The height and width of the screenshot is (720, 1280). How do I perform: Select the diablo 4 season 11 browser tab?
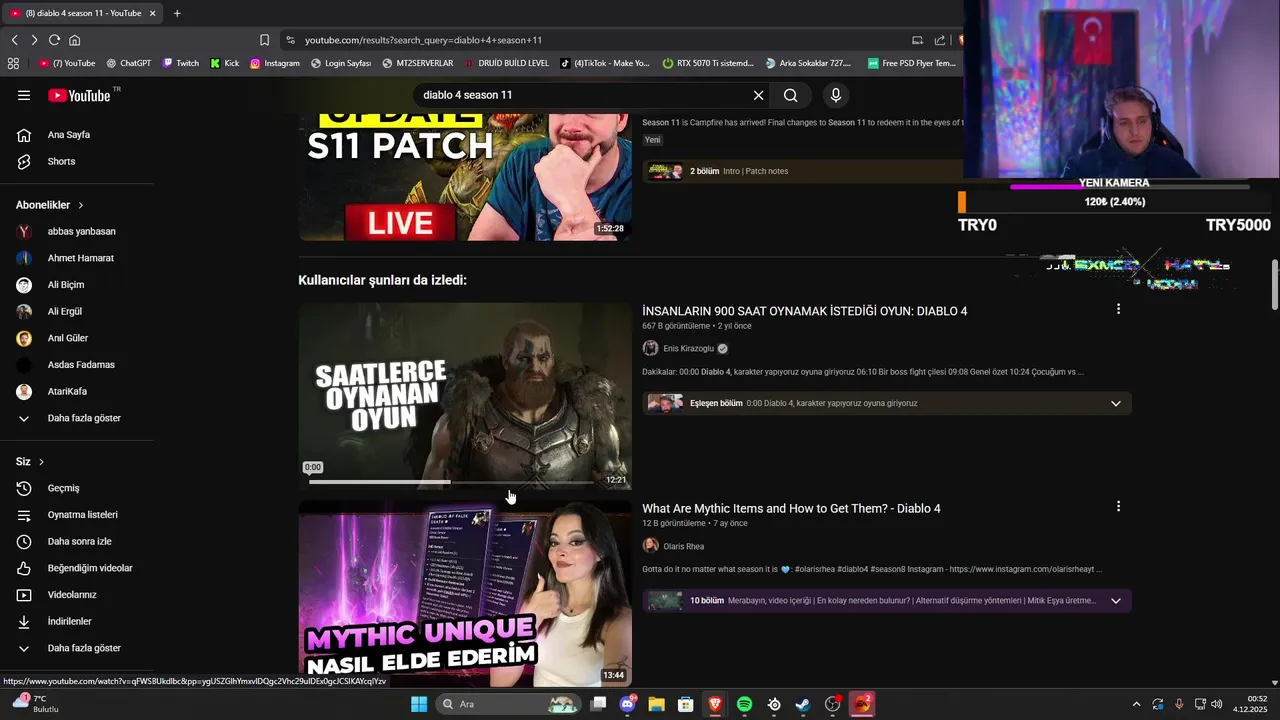[83, 13]
